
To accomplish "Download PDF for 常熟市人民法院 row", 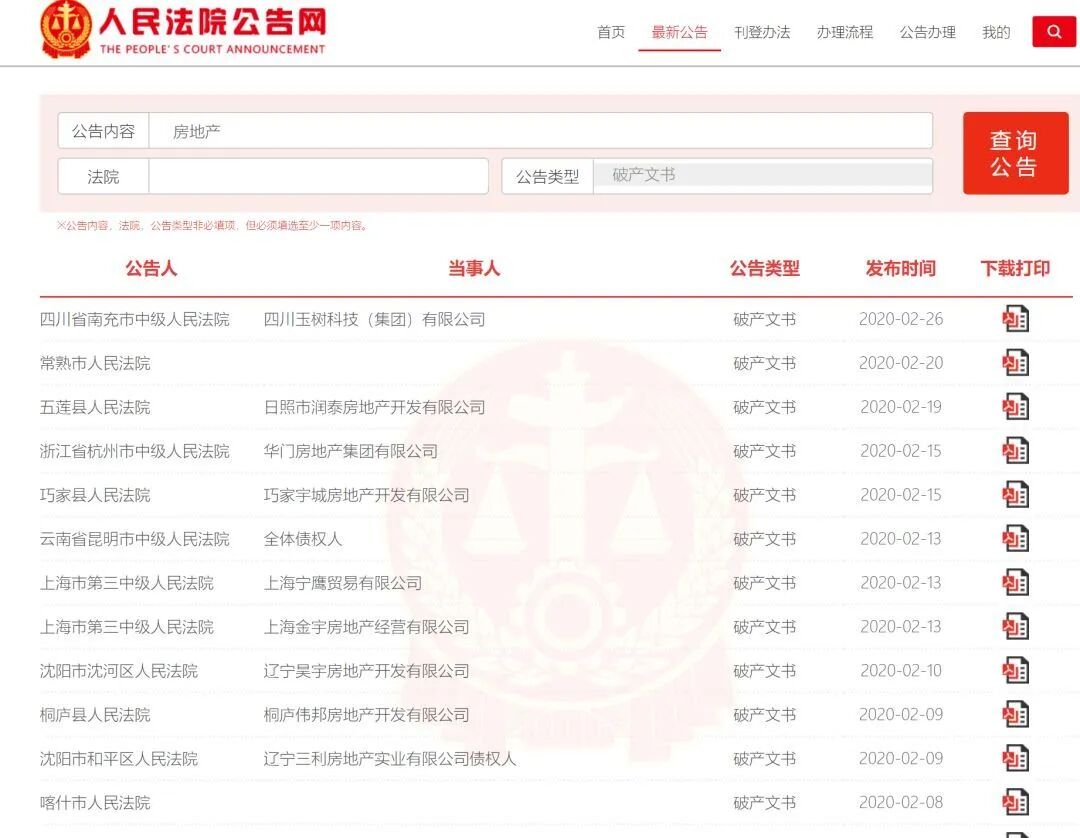I will pos(1015,363).
